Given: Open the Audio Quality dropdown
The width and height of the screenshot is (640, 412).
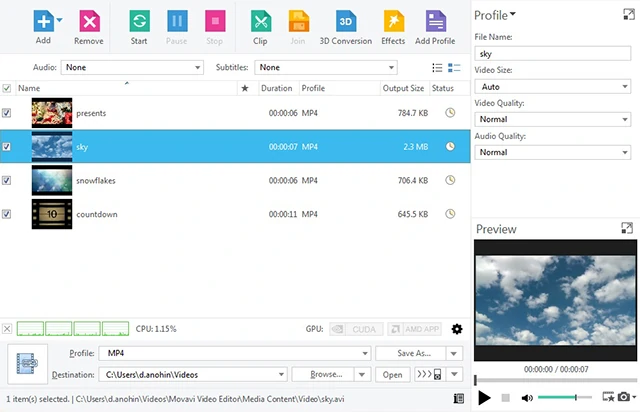Looking at the screenshot, I should point(552,152).
